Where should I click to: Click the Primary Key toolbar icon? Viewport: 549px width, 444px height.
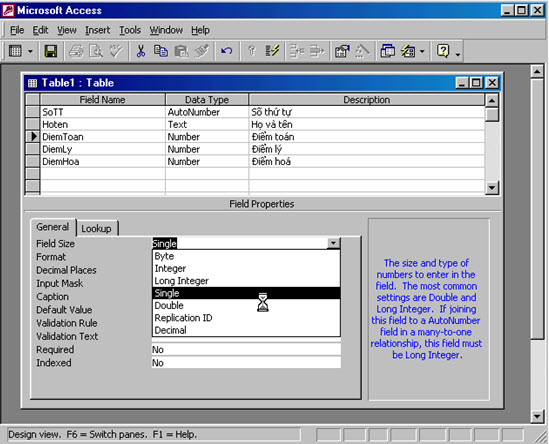(x=252, y=51)
